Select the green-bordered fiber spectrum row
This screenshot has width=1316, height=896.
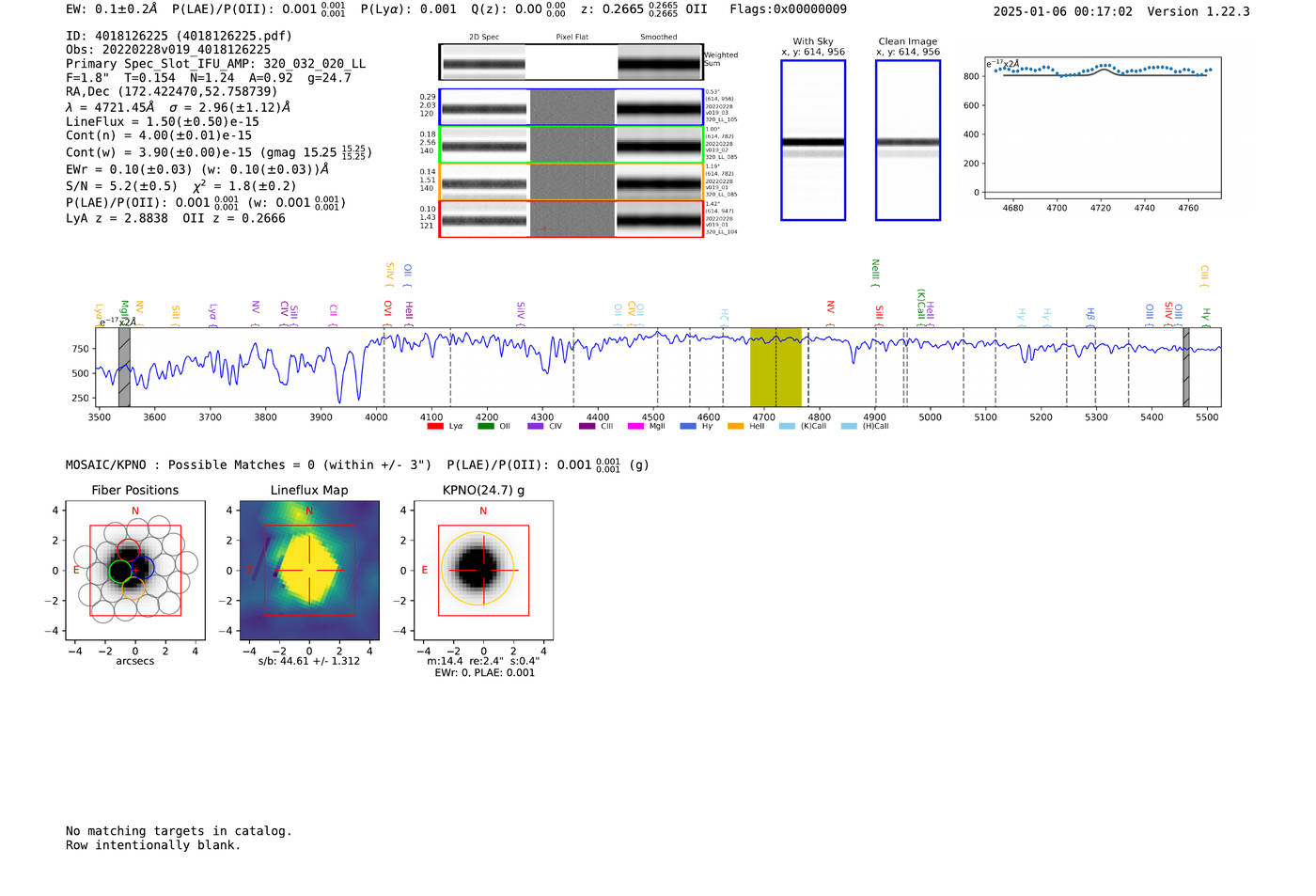point(572,145)
